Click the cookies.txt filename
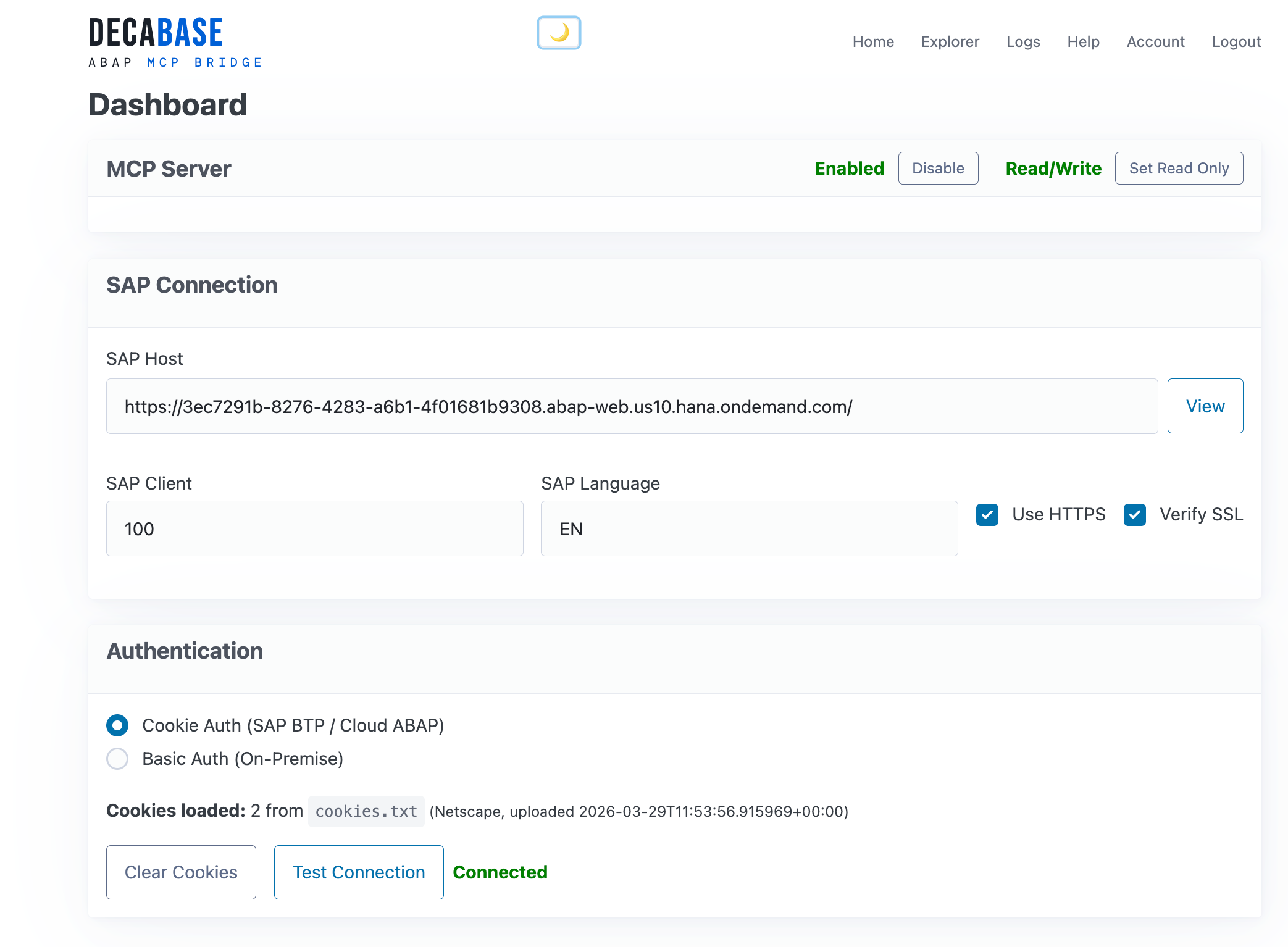1288x947 pixels. tap(366, 811)
